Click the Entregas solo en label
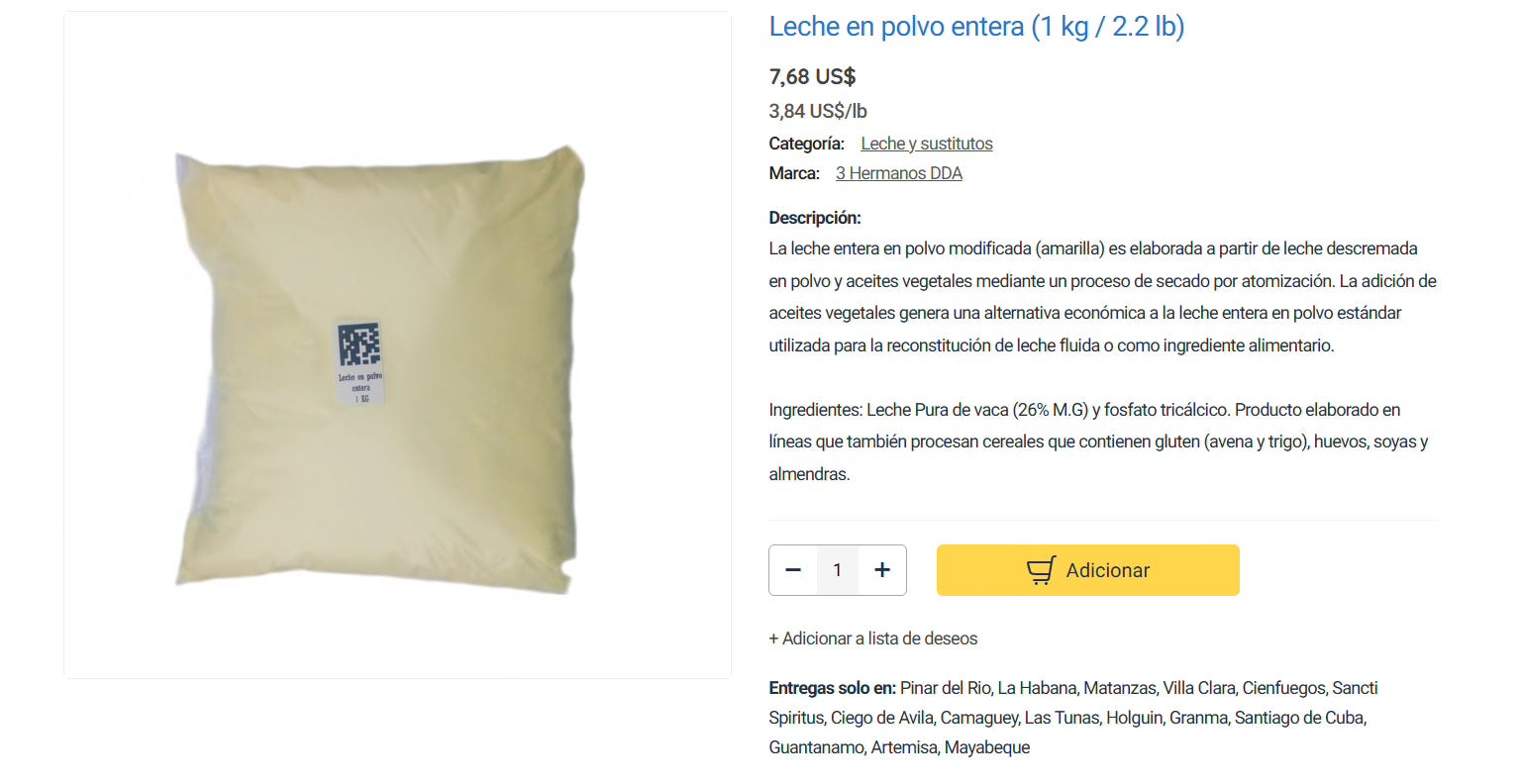 (832, 688)
